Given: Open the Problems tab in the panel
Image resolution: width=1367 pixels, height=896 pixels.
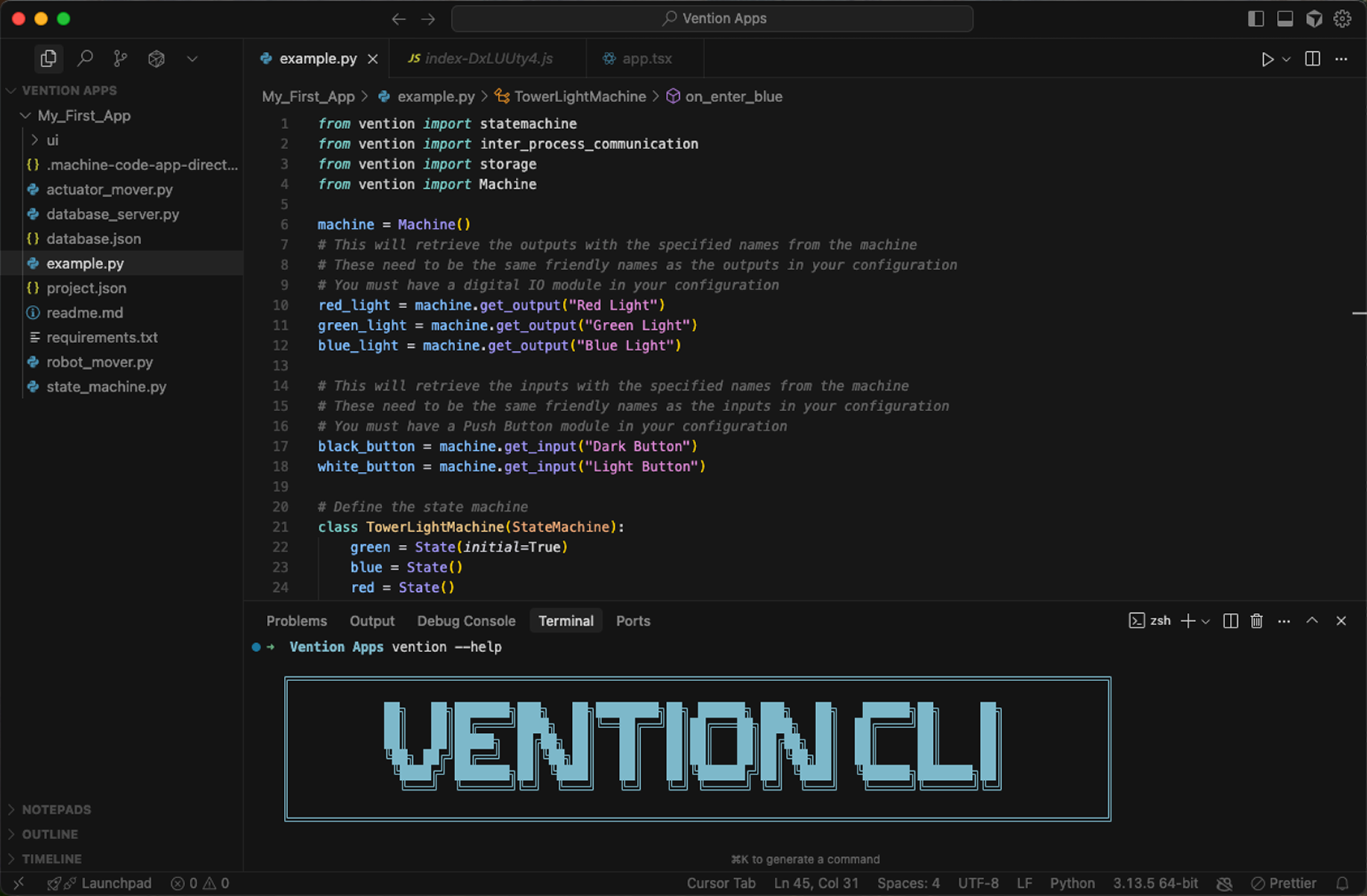Looking at the screenshot, I should click(296, 620).
